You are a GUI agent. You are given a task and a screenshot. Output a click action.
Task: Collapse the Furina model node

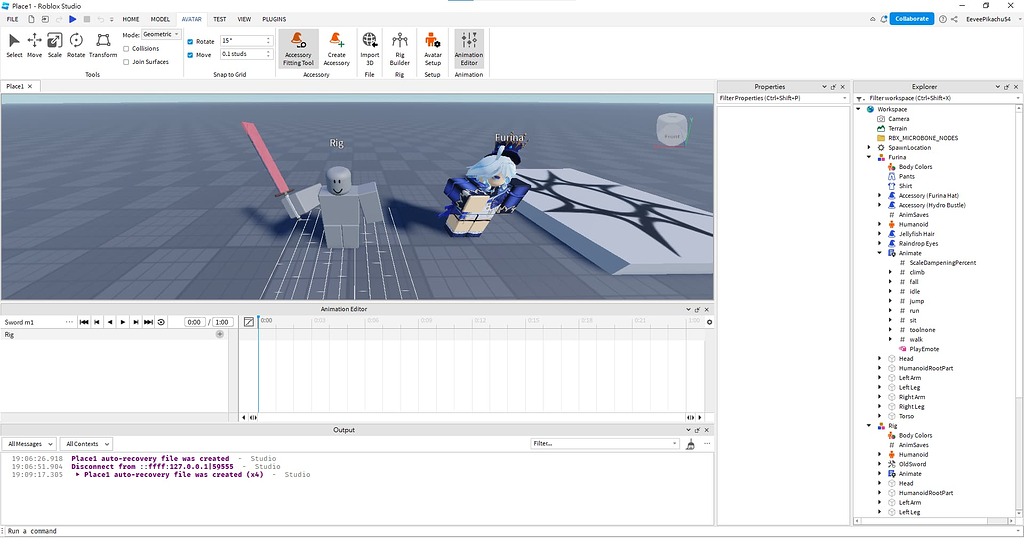(x=869, y=157)
